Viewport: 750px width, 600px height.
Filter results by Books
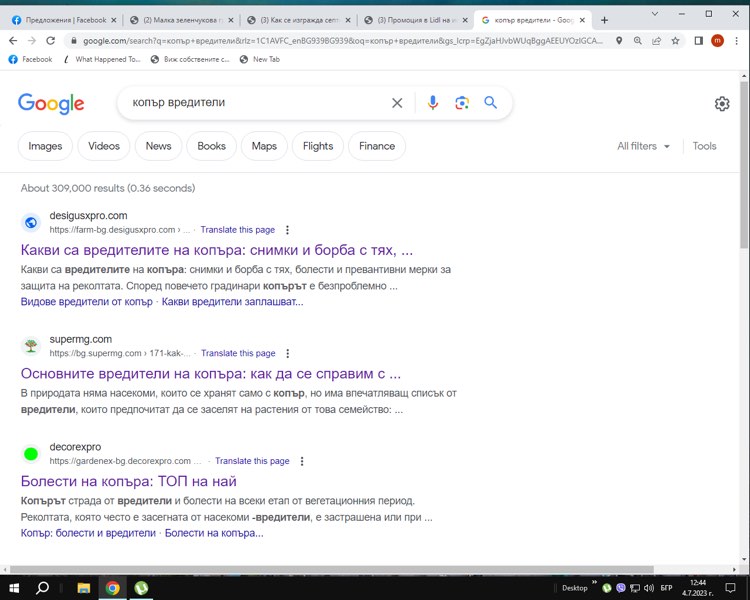coord(211,146)
